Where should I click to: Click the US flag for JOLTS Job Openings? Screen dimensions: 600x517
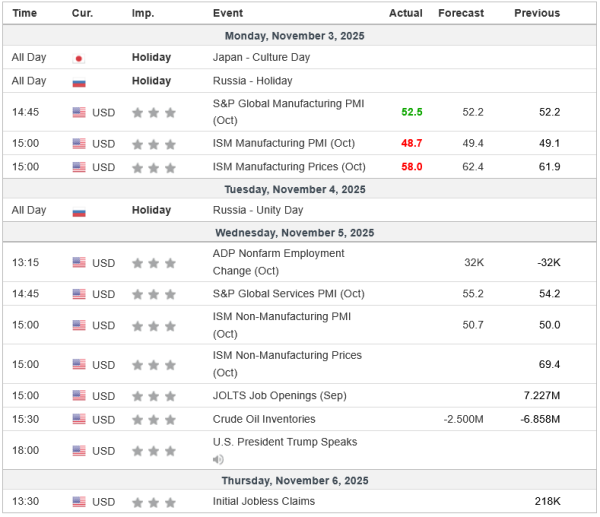pyautogui.click(x=79, y=395)
